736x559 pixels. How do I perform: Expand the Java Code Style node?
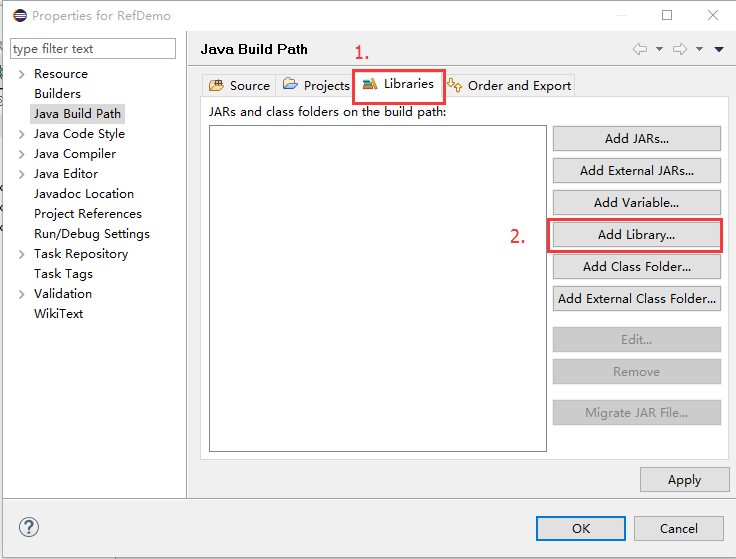(x=22, y=134)
